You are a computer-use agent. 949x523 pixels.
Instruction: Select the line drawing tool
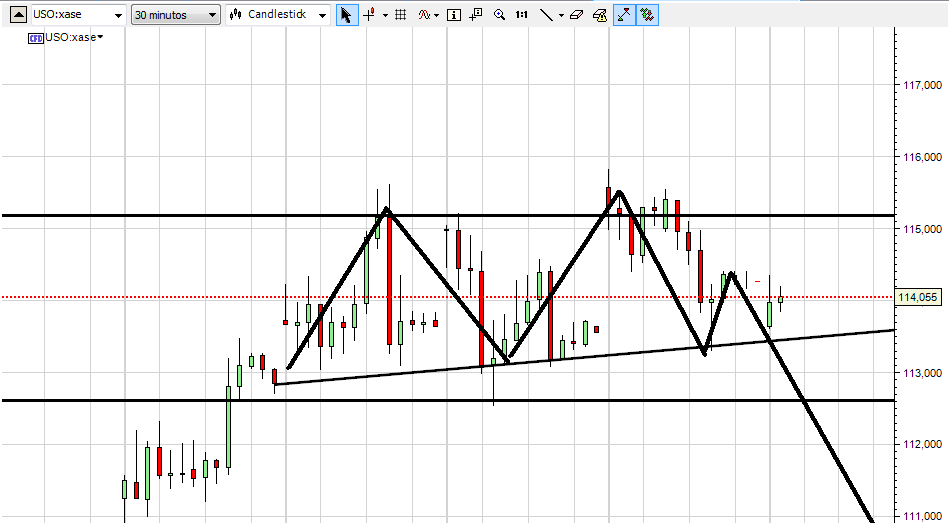coord(546,15)
